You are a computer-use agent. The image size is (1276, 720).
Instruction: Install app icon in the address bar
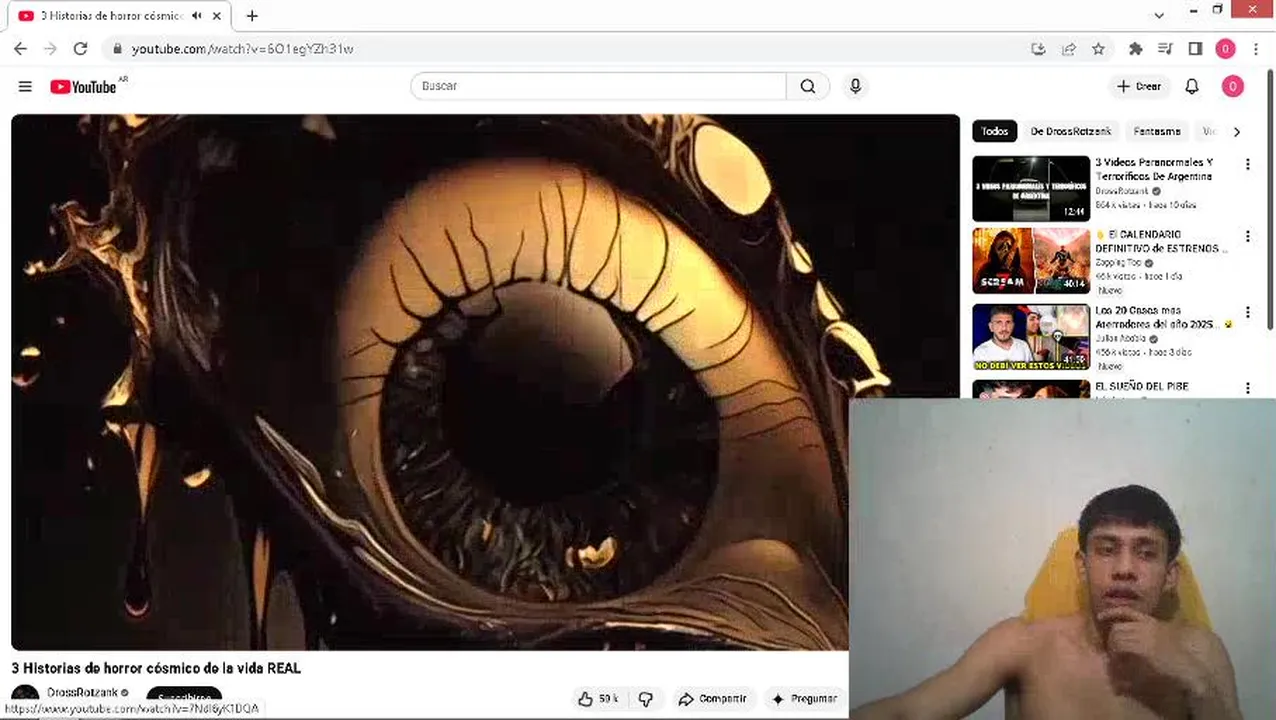pos(1038,48)
